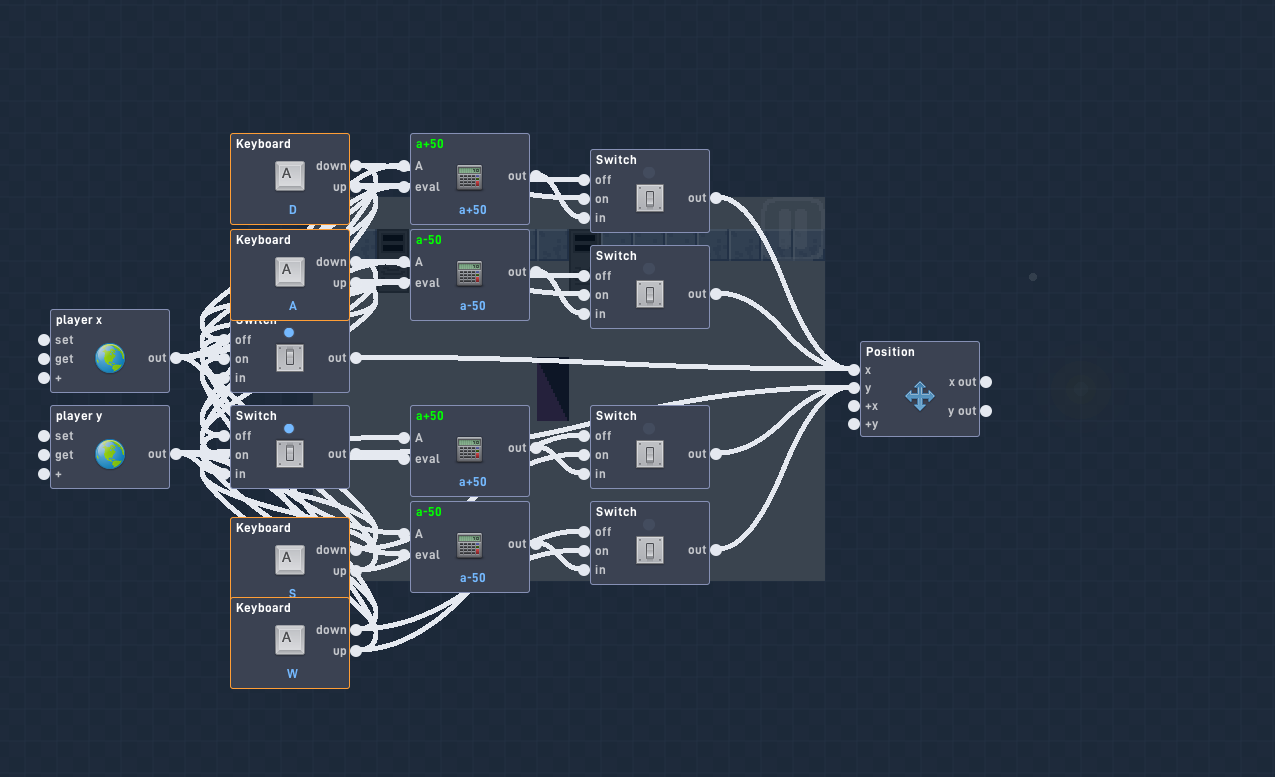
Task: Click blue 'W' label in Keyboard node
Action: click(292, 674)
